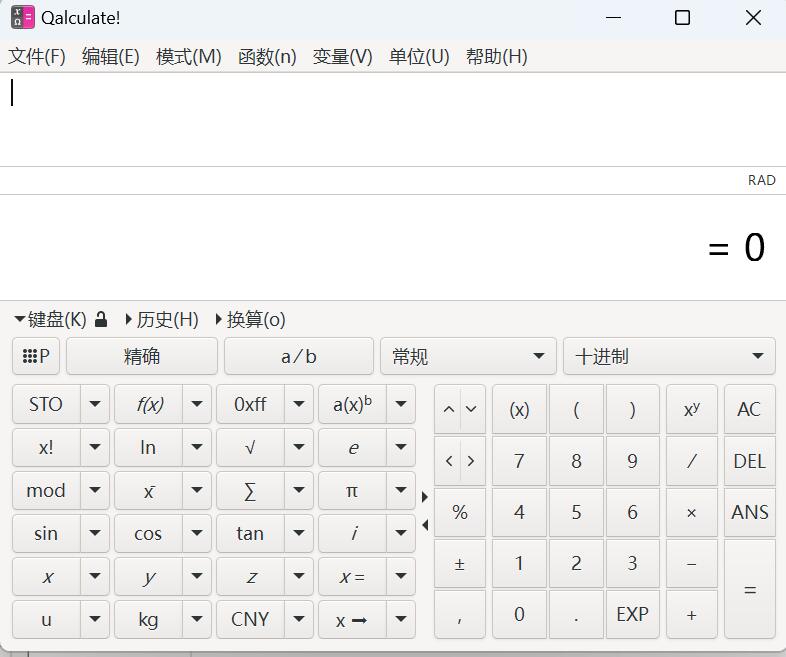This screenshot has width=786, height=657.
Task: Click the square root √ button
Action: pos(251,447)
